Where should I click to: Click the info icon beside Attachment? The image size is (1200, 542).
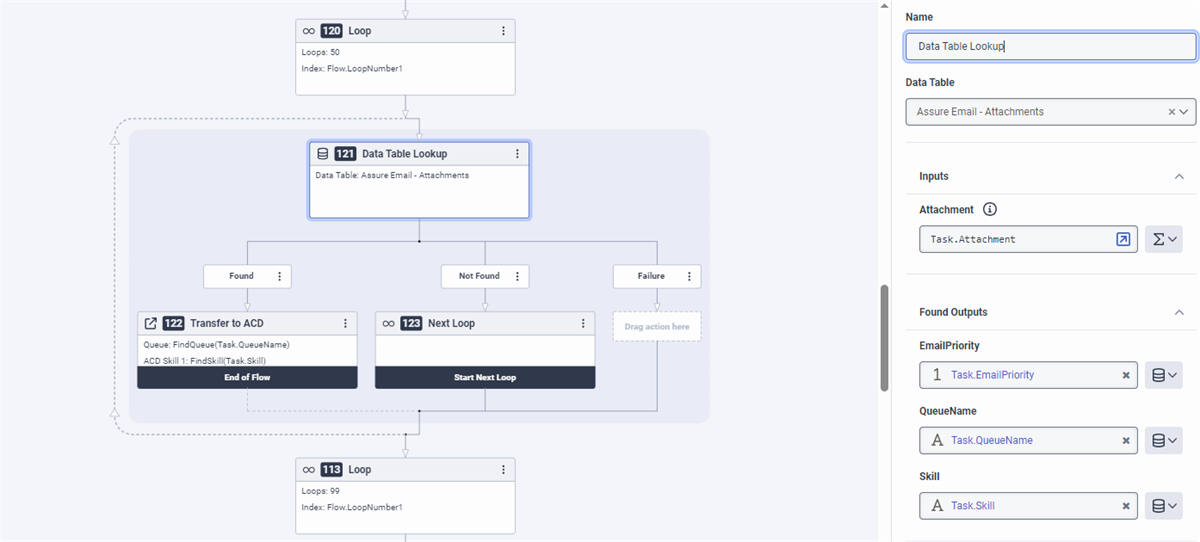point(990,210)
